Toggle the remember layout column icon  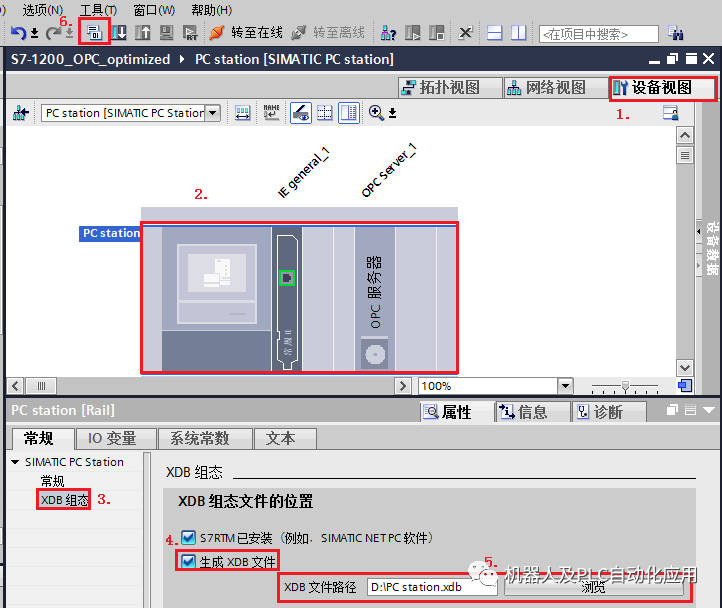pos(349,113)
